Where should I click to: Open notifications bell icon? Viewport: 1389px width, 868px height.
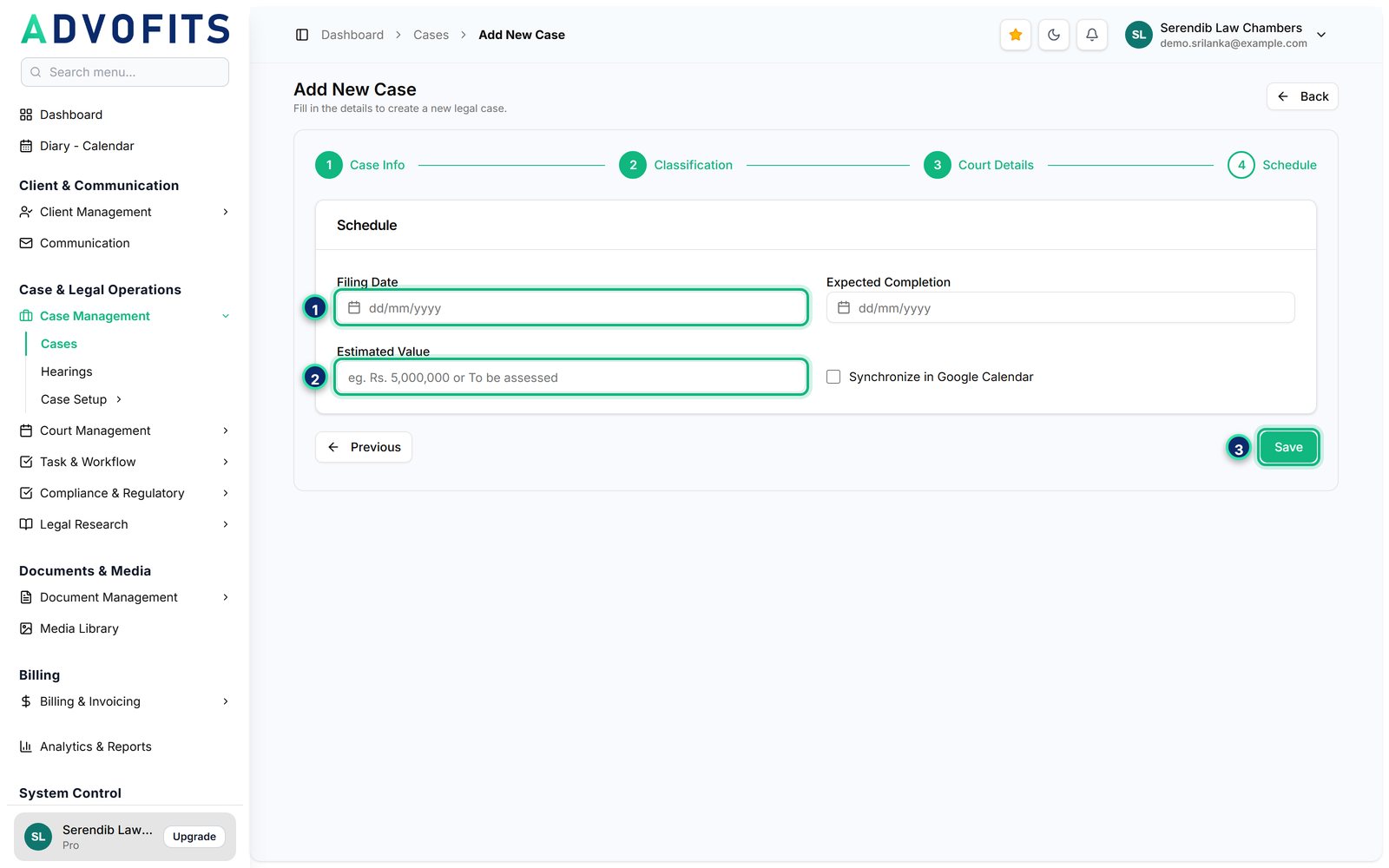point(1092,35)
